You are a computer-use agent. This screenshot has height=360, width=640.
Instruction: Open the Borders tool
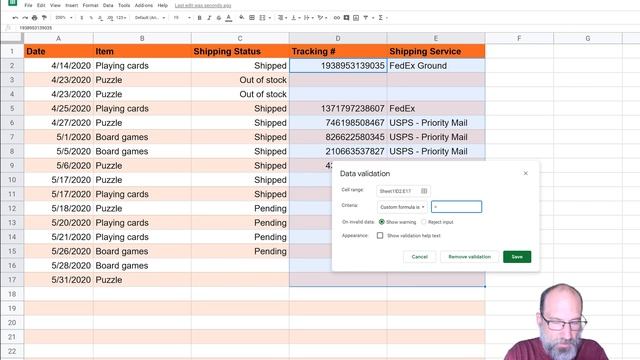coord(252,18)
